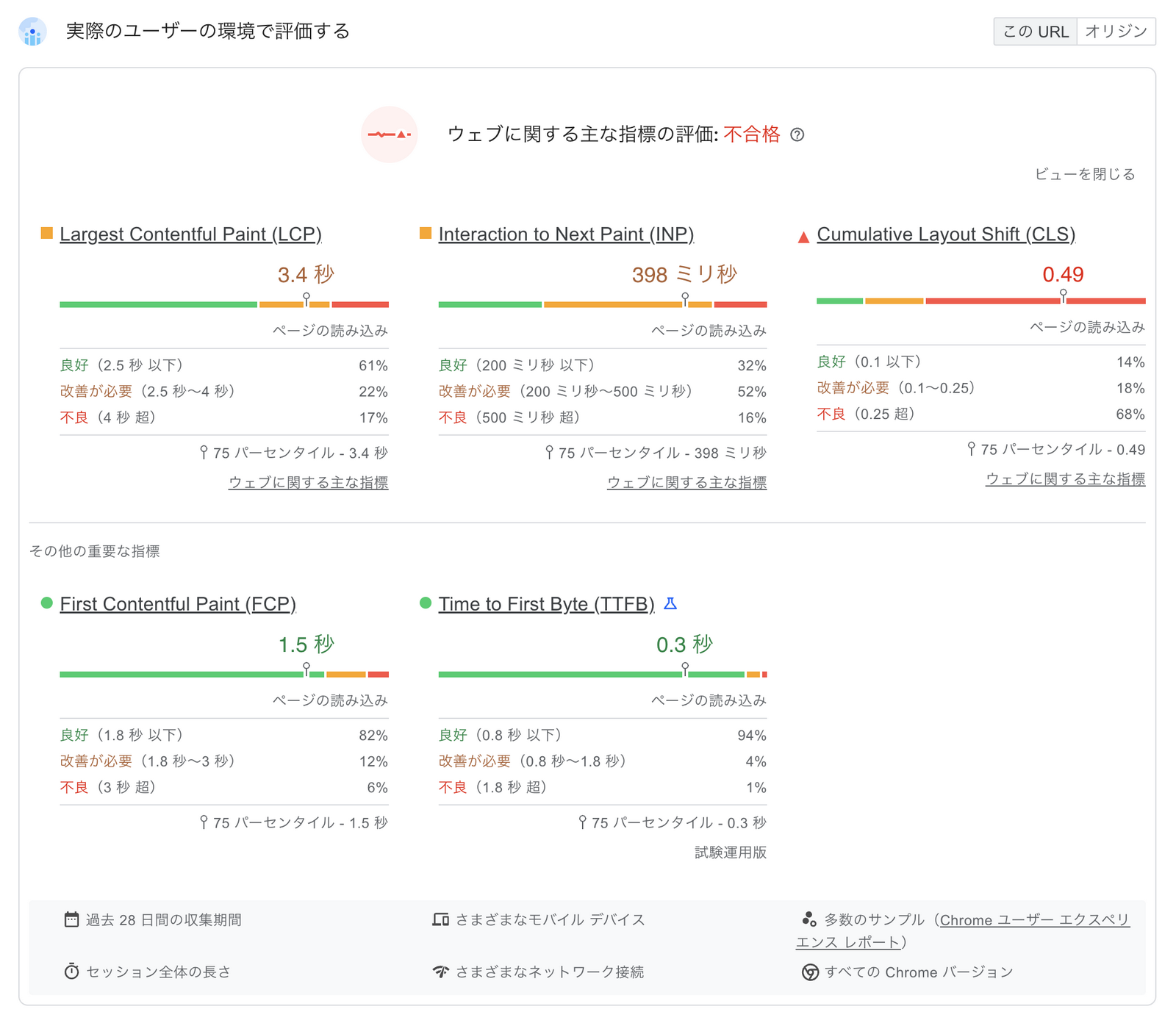The width and height of the screenshot is (1176, 1023).
Task: Click the その他の重要な指標 section heading
Action: pos(94,550)
